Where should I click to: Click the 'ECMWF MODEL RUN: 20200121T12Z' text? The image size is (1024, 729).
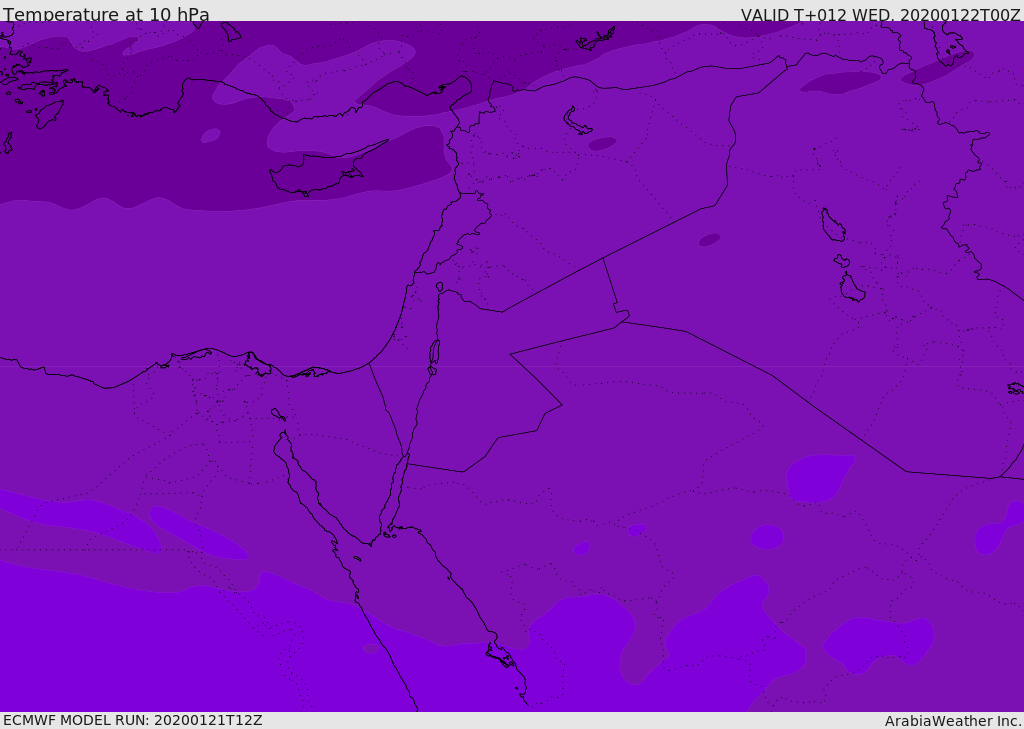point(133,720)
